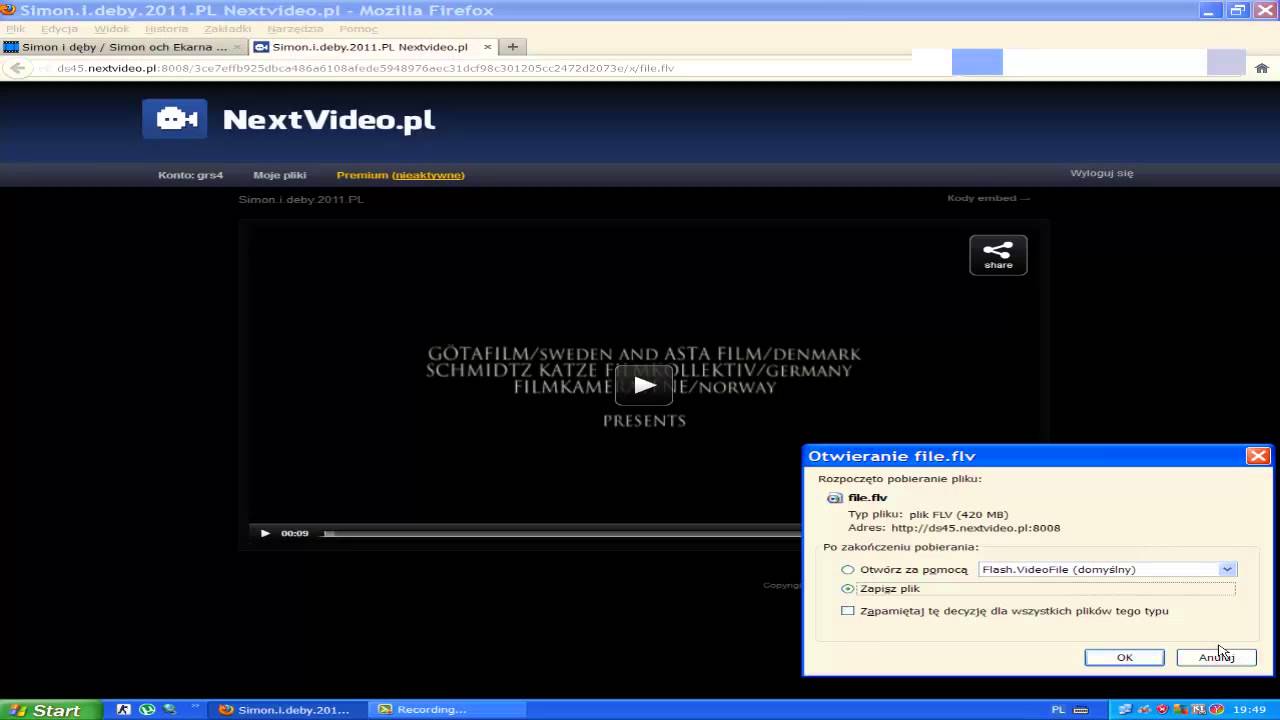The height and width of the screenshot is (720, 1280).
Task: Start the video with the center play overlay
Action: pos(644,385)
